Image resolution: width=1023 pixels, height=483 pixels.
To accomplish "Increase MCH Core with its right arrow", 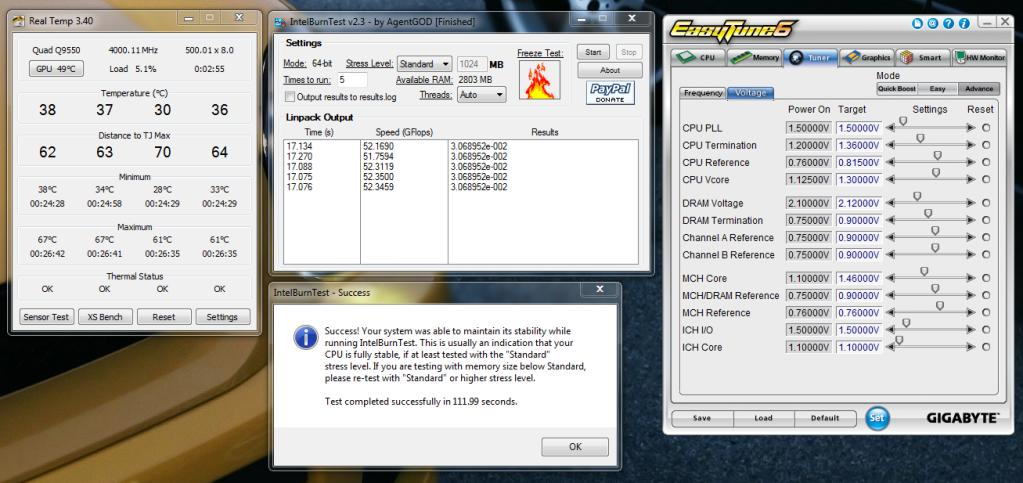I will tap(971, 279).
